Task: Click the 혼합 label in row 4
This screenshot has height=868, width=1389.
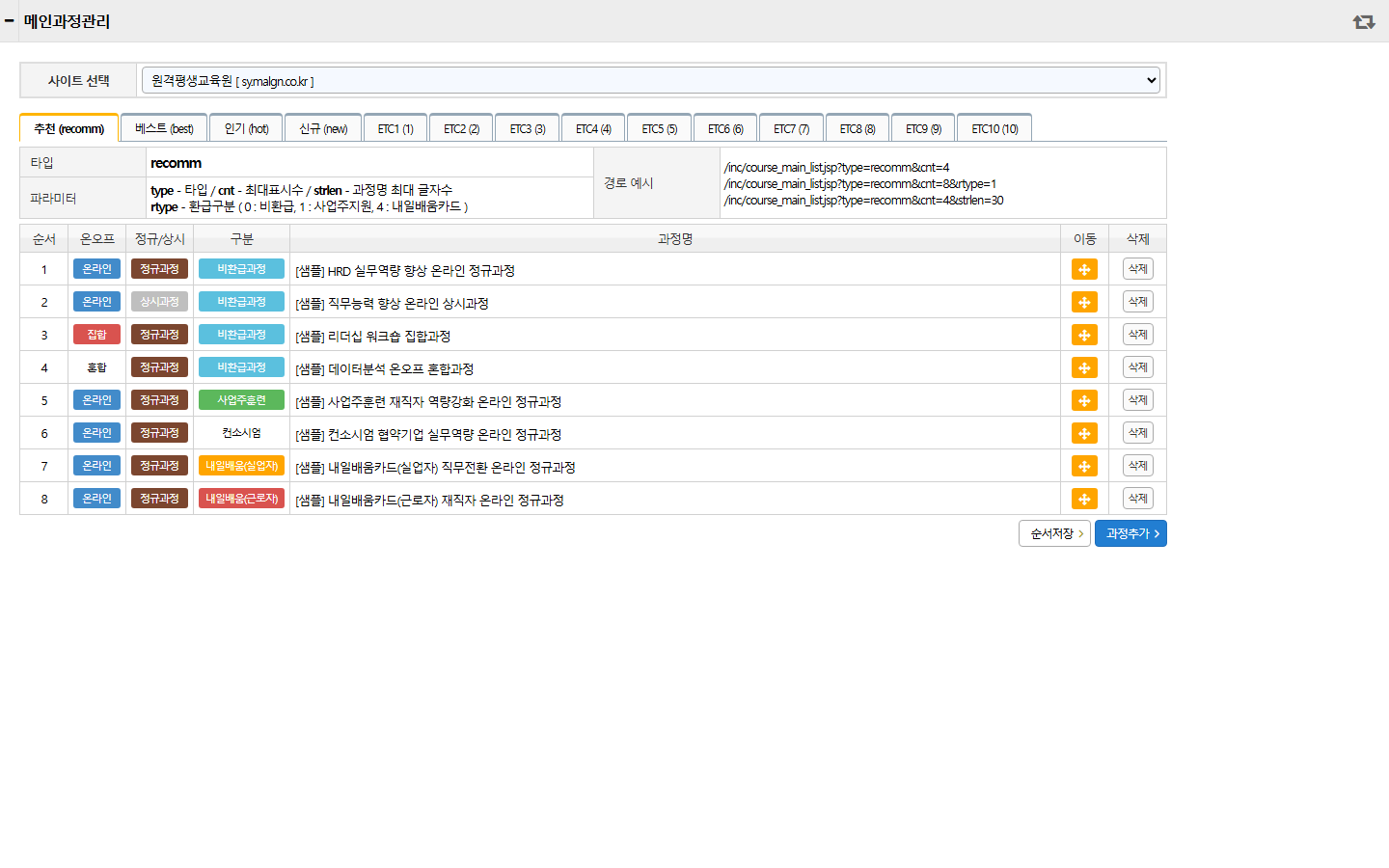Action: click(96, 367)
